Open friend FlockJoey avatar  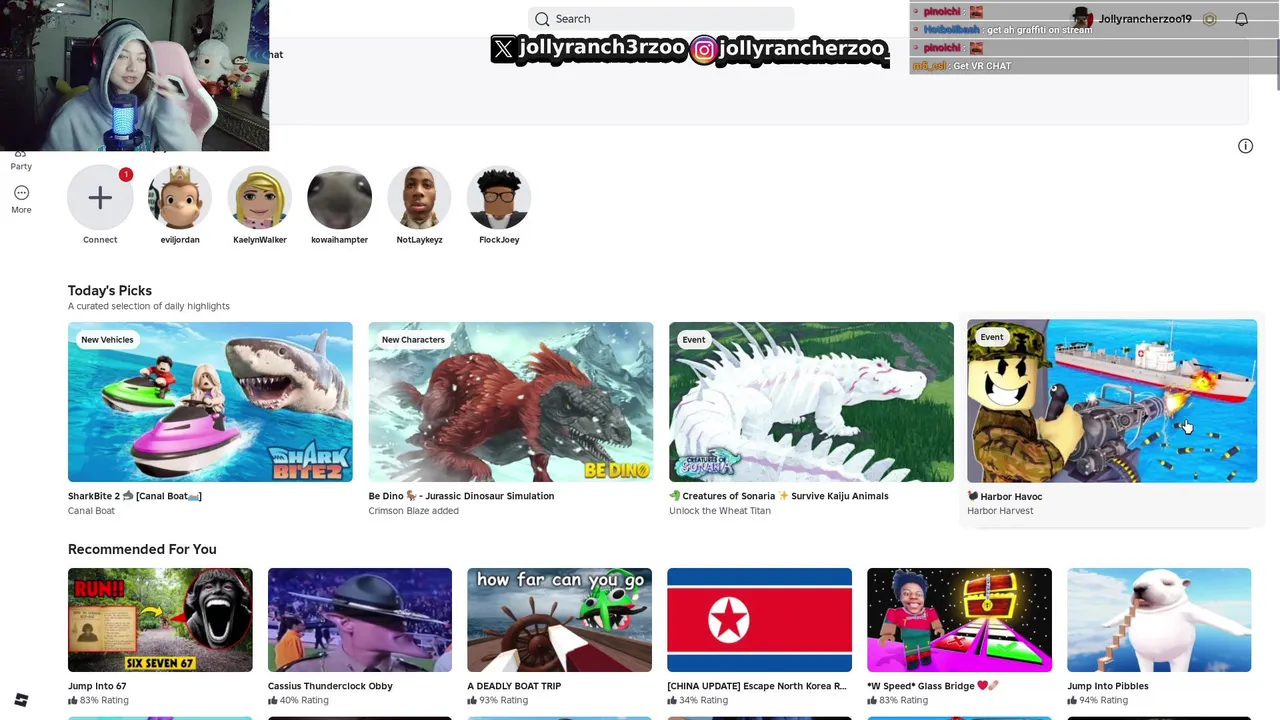coord(499,197)
